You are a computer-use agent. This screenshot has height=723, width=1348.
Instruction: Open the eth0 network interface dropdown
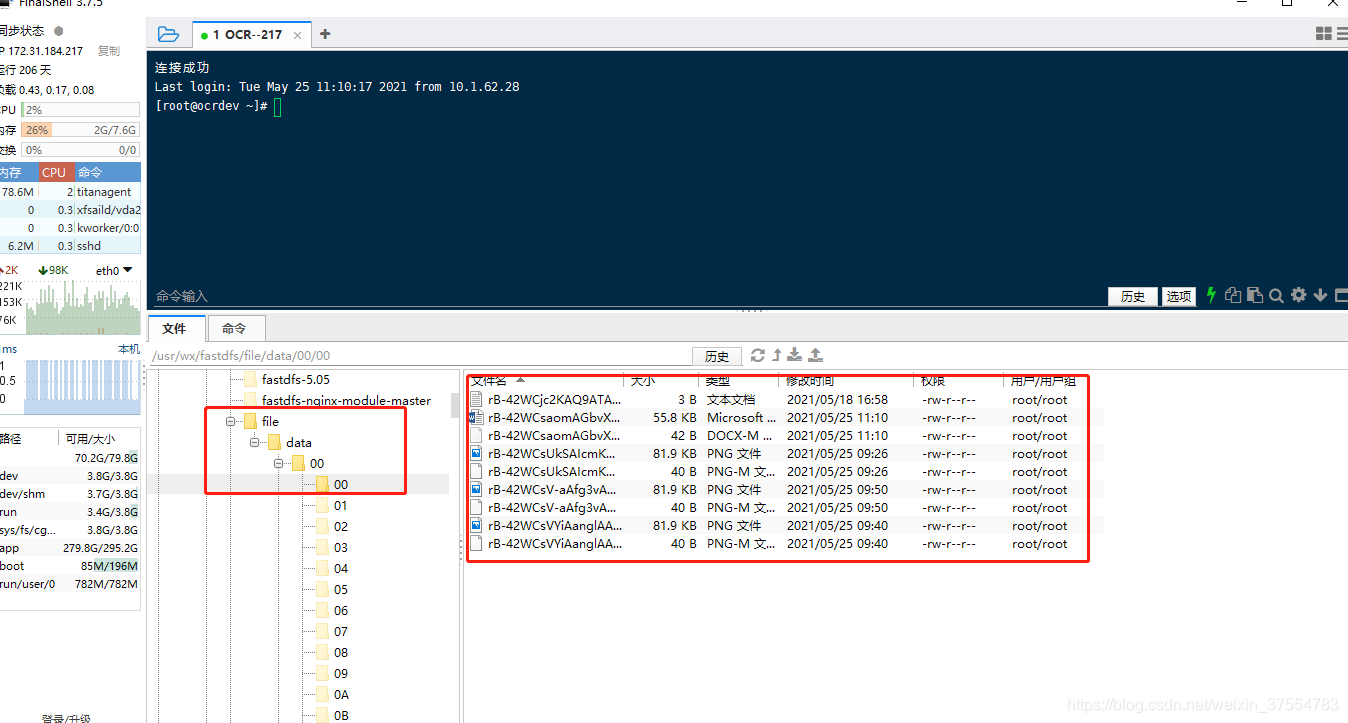pyautogui.click(x=114, y=271)
